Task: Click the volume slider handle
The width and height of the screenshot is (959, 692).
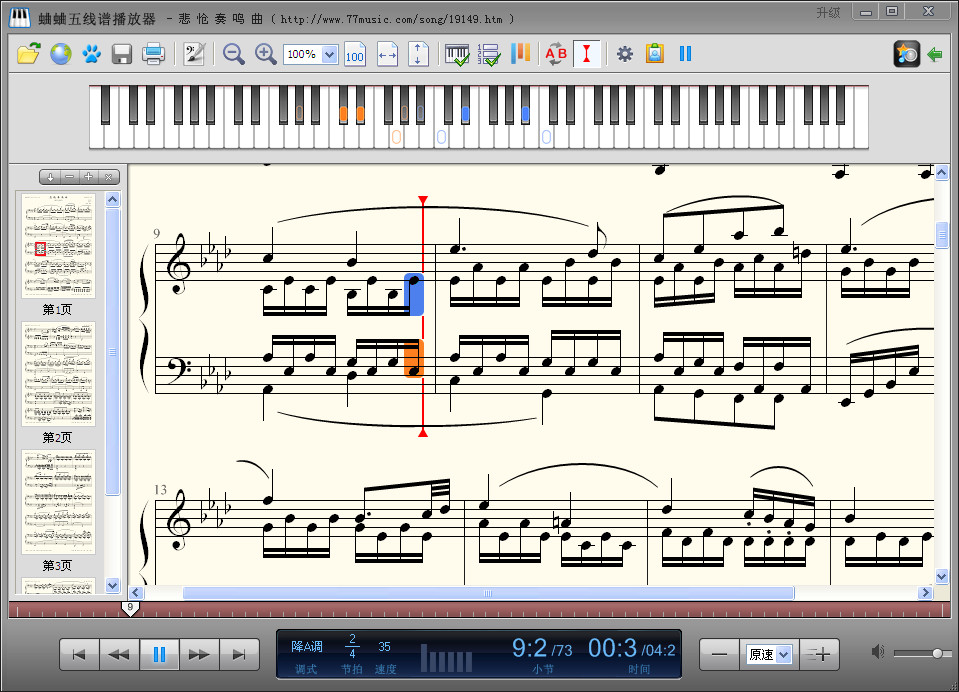Action: 938,653
